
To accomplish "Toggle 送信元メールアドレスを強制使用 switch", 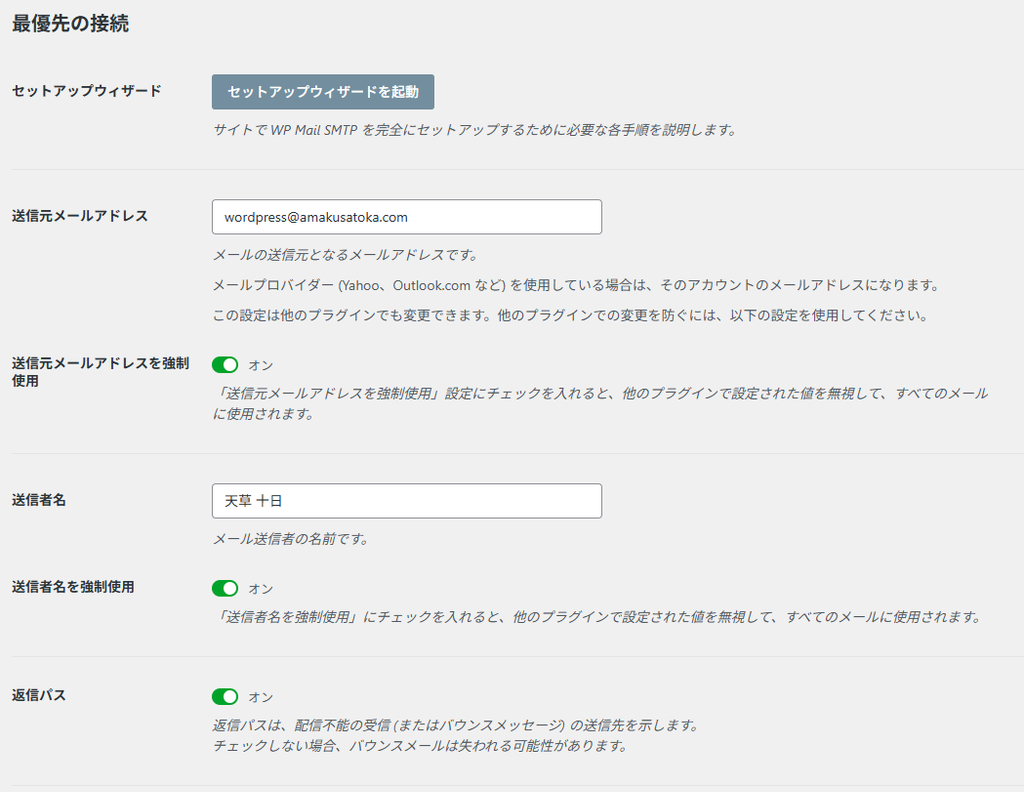I will click(225, 365).
